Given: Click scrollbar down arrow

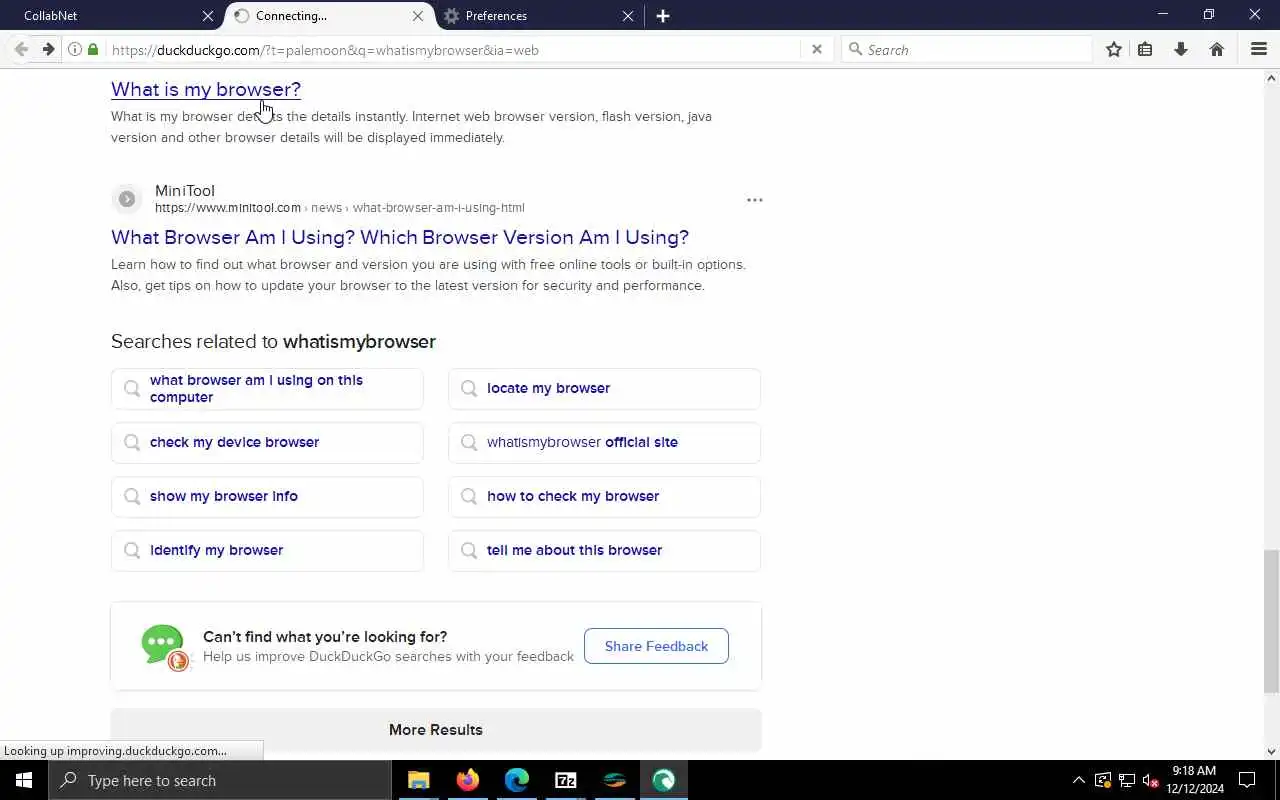Looking at the screenshot, I should (1272, 752).
